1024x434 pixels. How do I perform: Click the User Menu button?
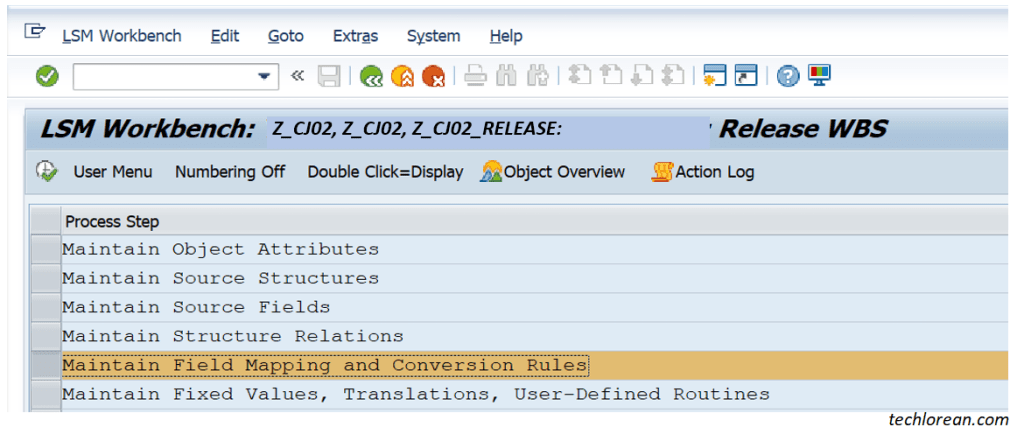113,172
